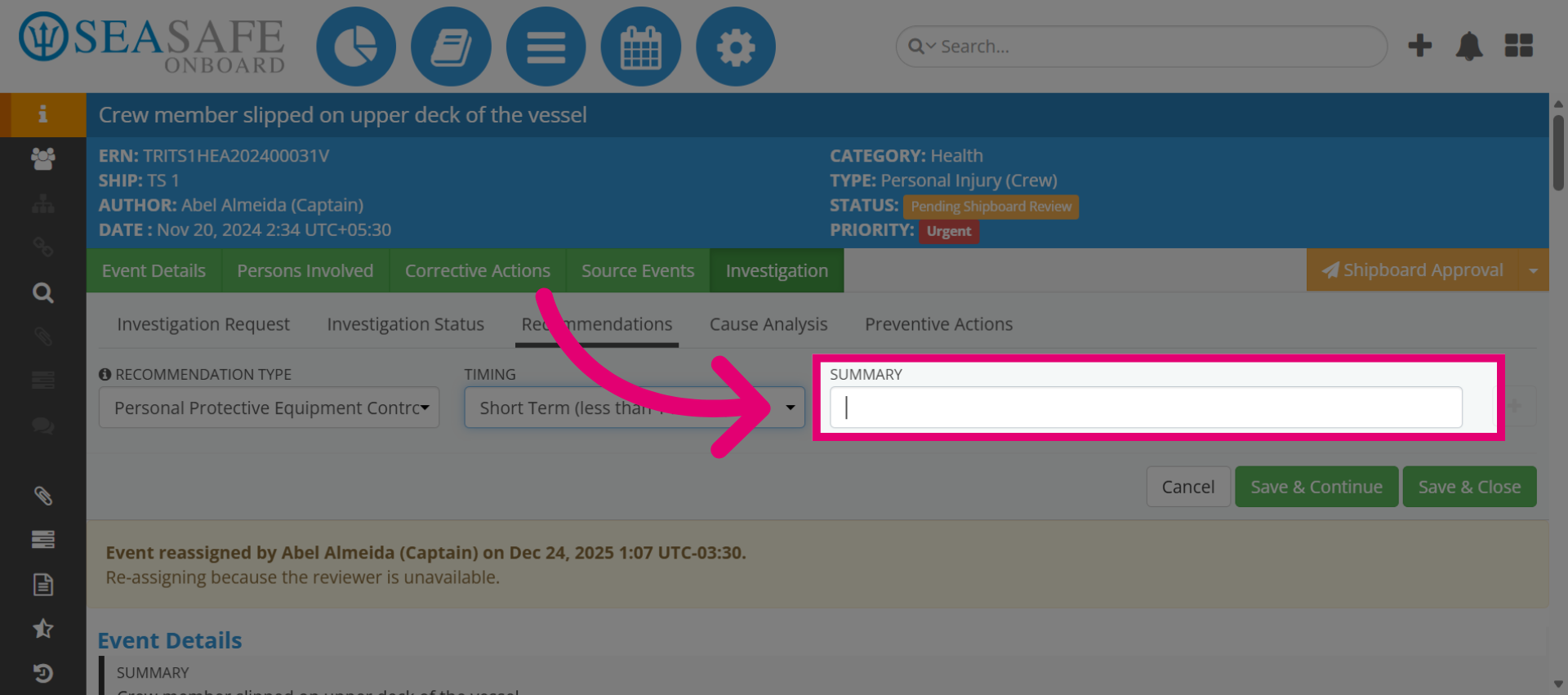Image resolution: width=1568 pixels, height=695 pixels.
Task: Click the scrollbar down arrow
Action: [1558, 684]
